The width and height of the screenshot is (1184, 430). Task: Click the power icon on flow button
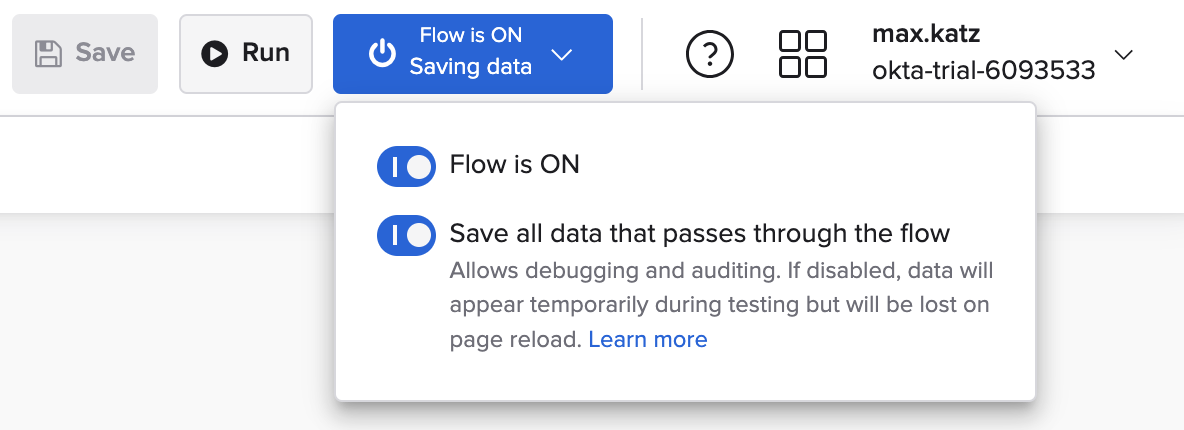click(x=382, y=54)
